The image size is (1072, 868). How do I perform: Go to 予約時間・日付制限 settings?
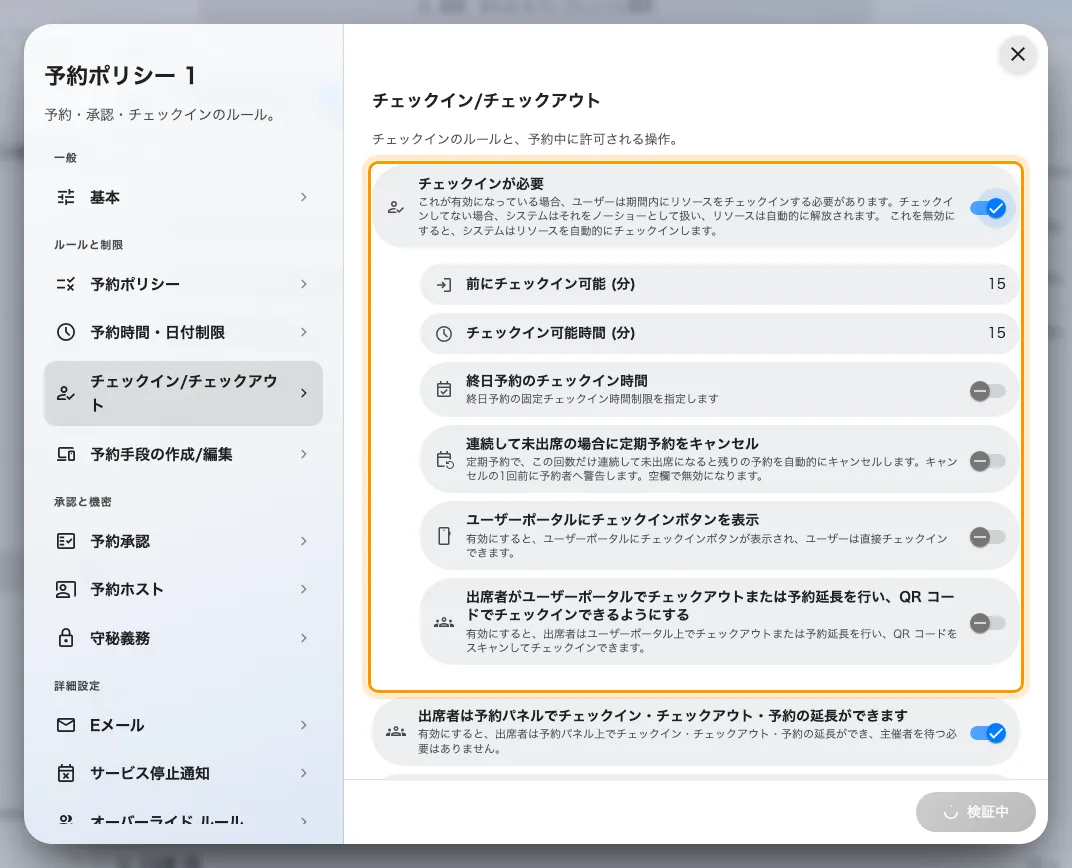click(183, 332)
